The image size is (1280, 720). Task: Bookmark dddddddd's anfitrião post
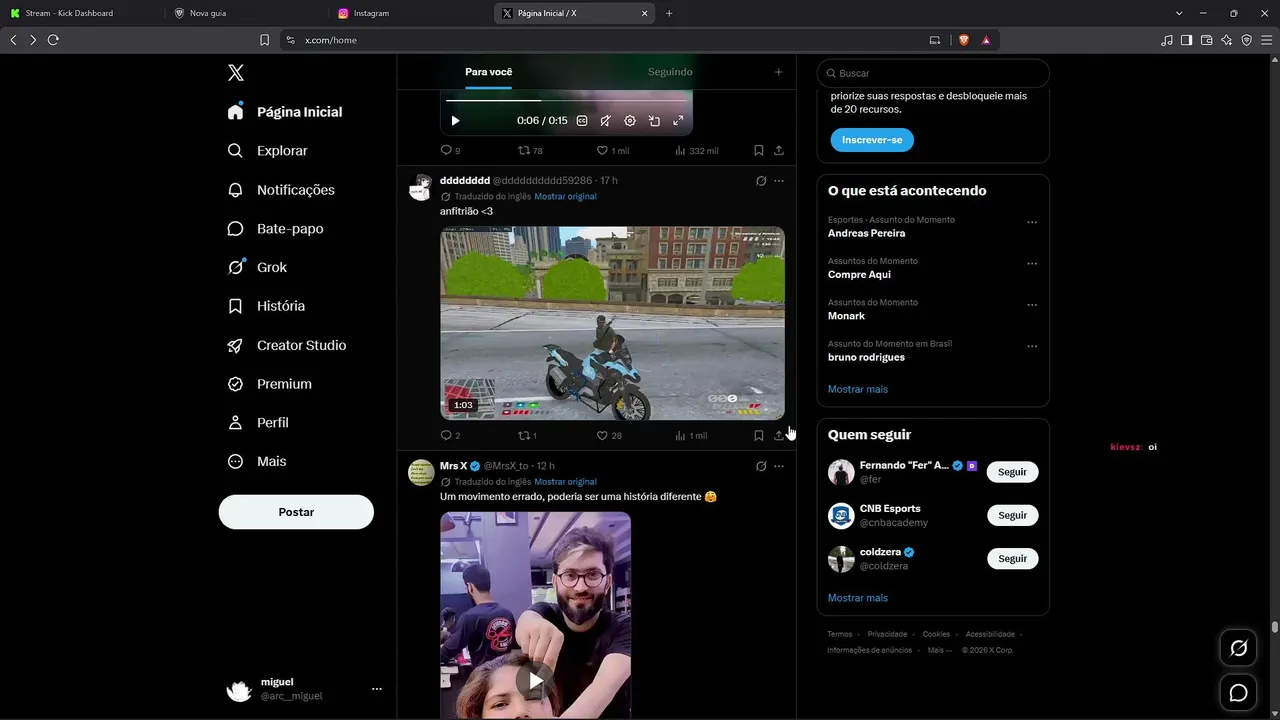click(x=759, y=436)
